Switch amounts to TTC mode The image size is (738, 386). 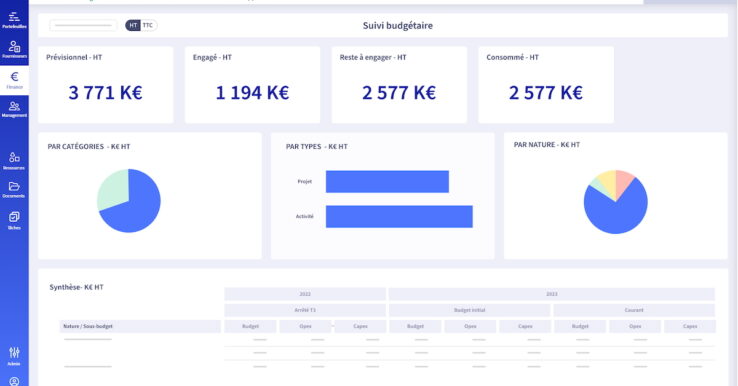point(148,25)
